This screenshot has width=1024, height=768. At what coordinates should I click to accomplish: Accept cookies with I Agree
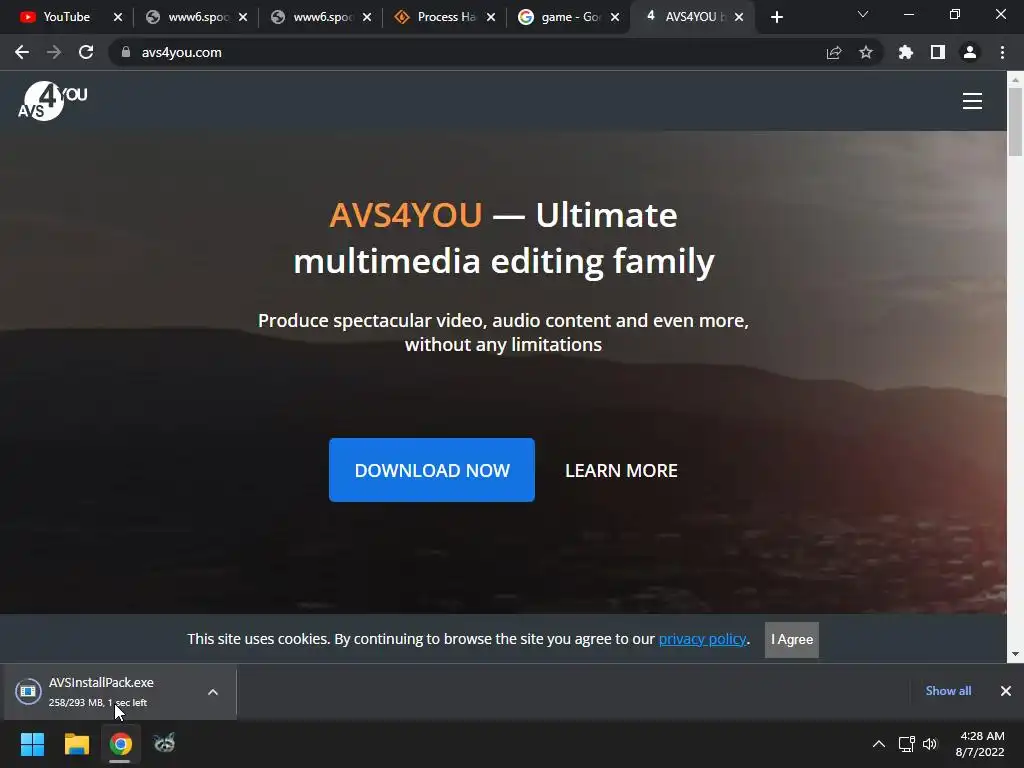click(x=792, y=639)
